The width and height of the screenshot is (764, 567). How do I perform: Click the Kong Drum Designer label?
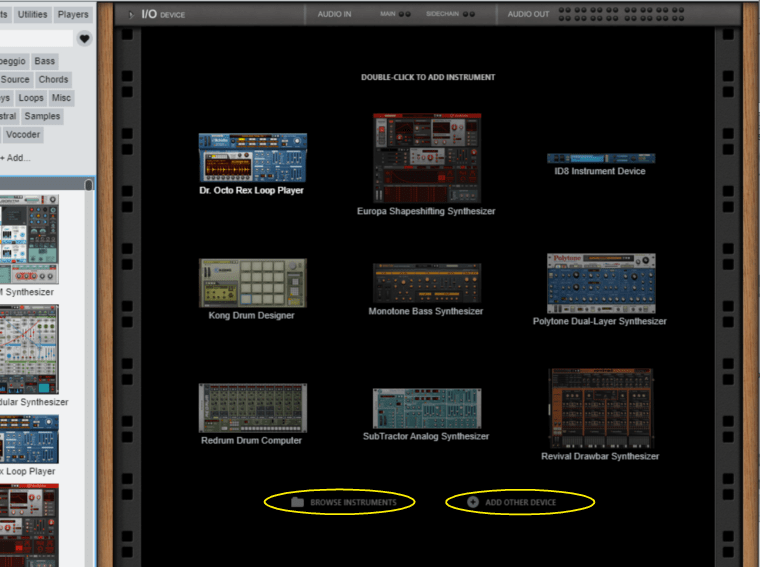tap(251, 316)
